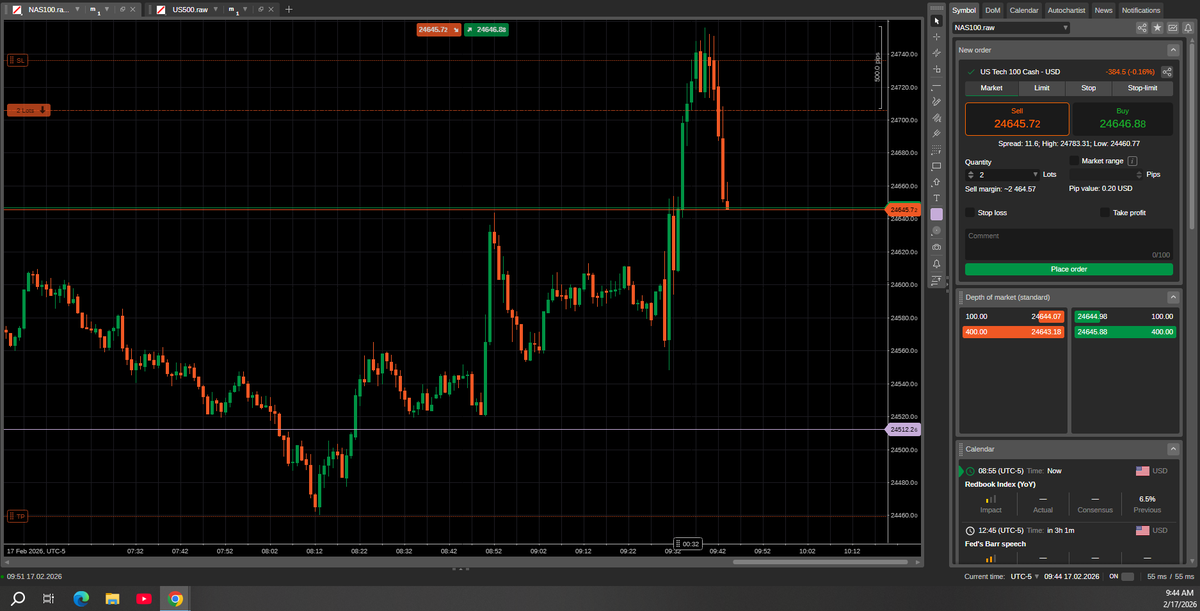This screenshot has width=1200, height=611.
Task: Switch to the Calendar tab
Action: 1024,10
